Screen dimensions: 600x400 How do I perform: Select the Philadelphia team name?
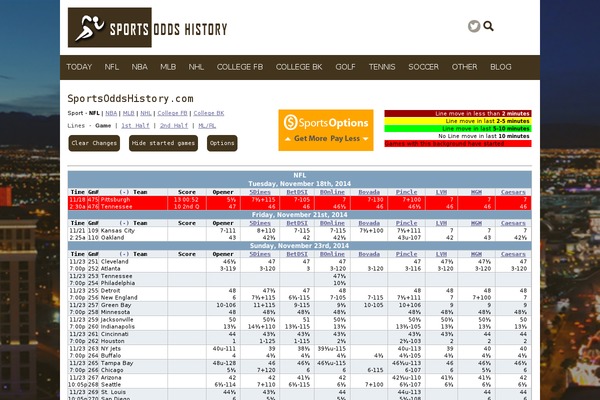click(x=118, y=283)
